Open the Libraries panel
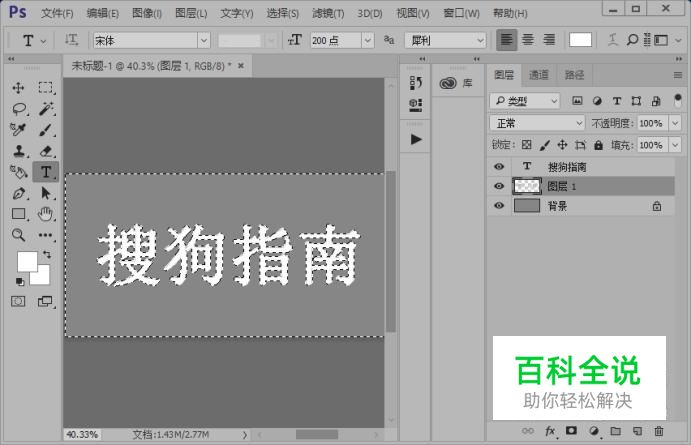Viewport: 691px width, 445px height. pos(456,83)
